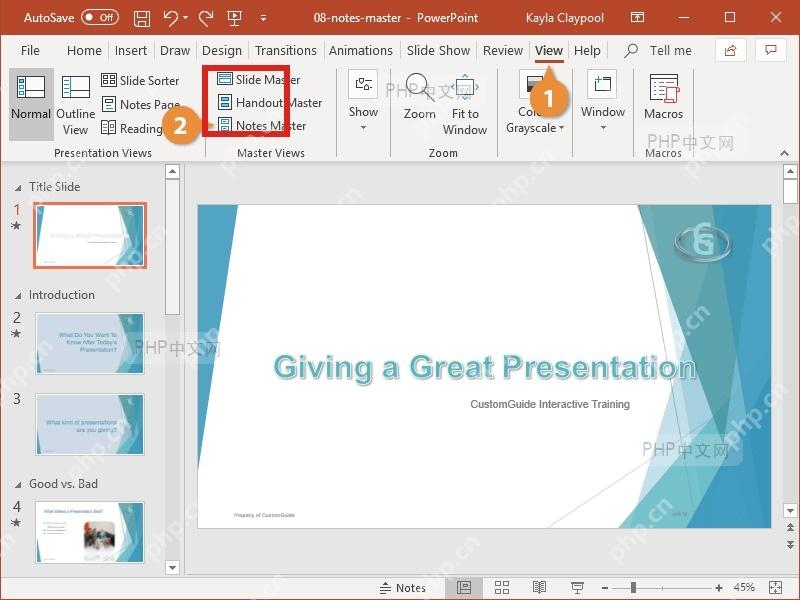Click the zoom out minus button

pyautogui.click(x=605, y=588)
